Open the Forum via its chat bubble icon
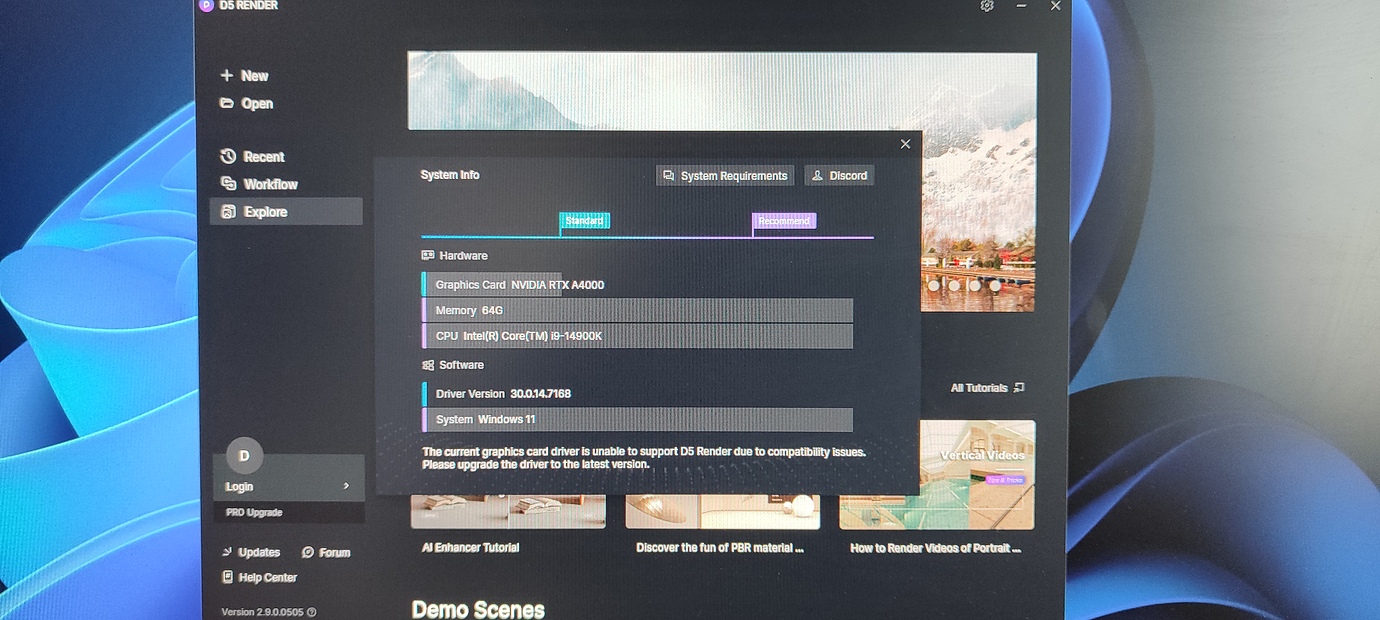Screen dimensions: 1380x620 tap(306, 551)
